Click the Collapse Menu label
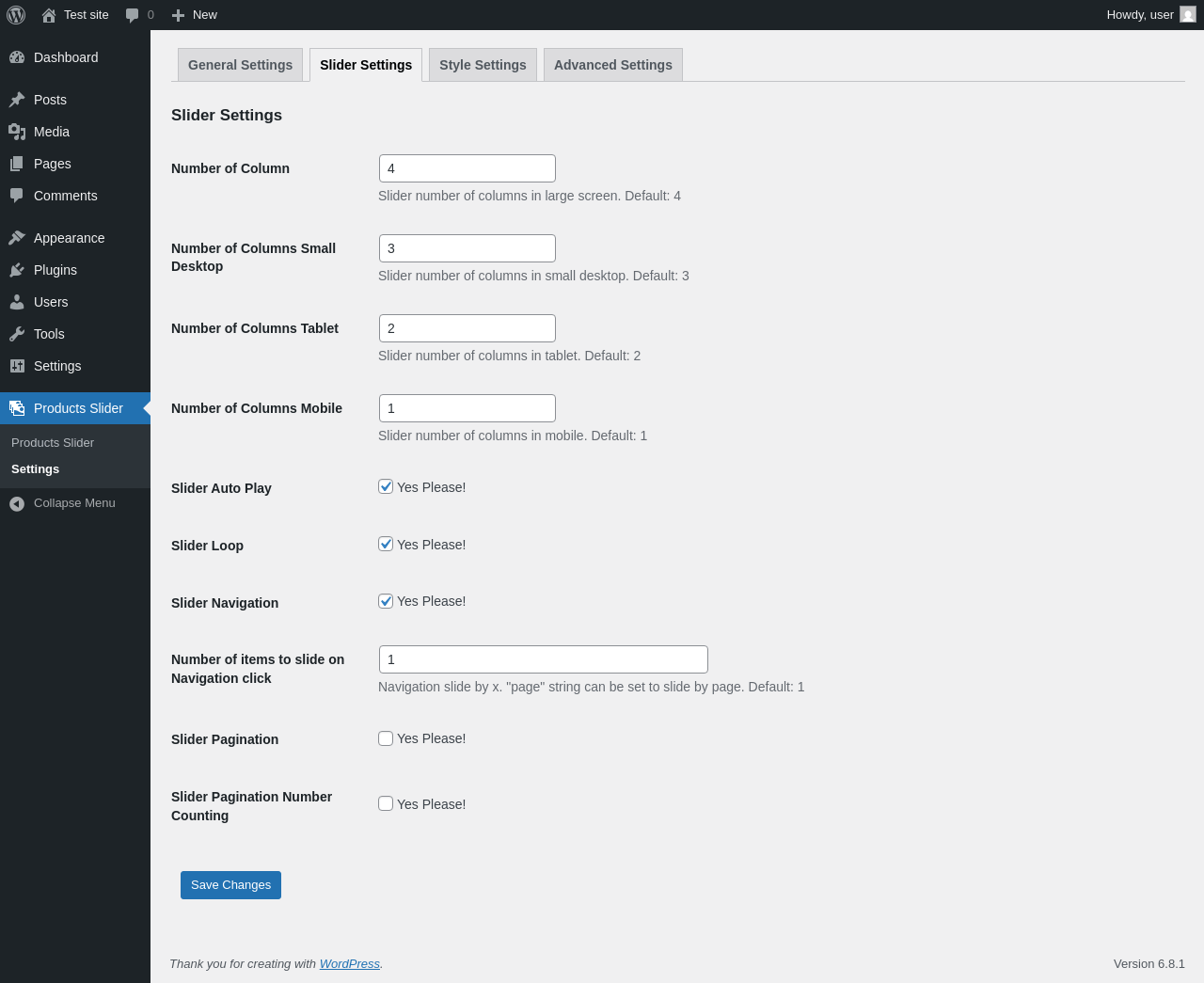This screenshot has width=1204, height=983. [74, 503]
